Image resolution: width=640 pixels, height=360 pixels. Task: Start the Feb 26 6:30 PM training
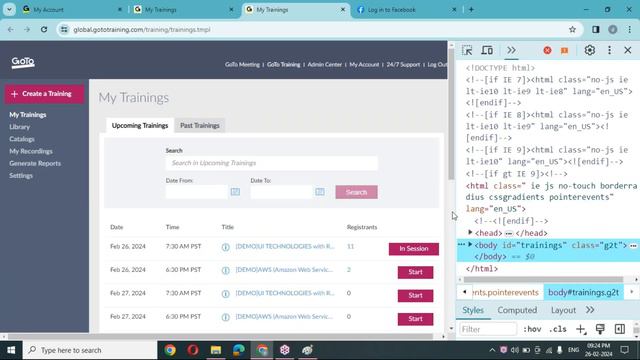pyautogui.click(x=415, y=272)
